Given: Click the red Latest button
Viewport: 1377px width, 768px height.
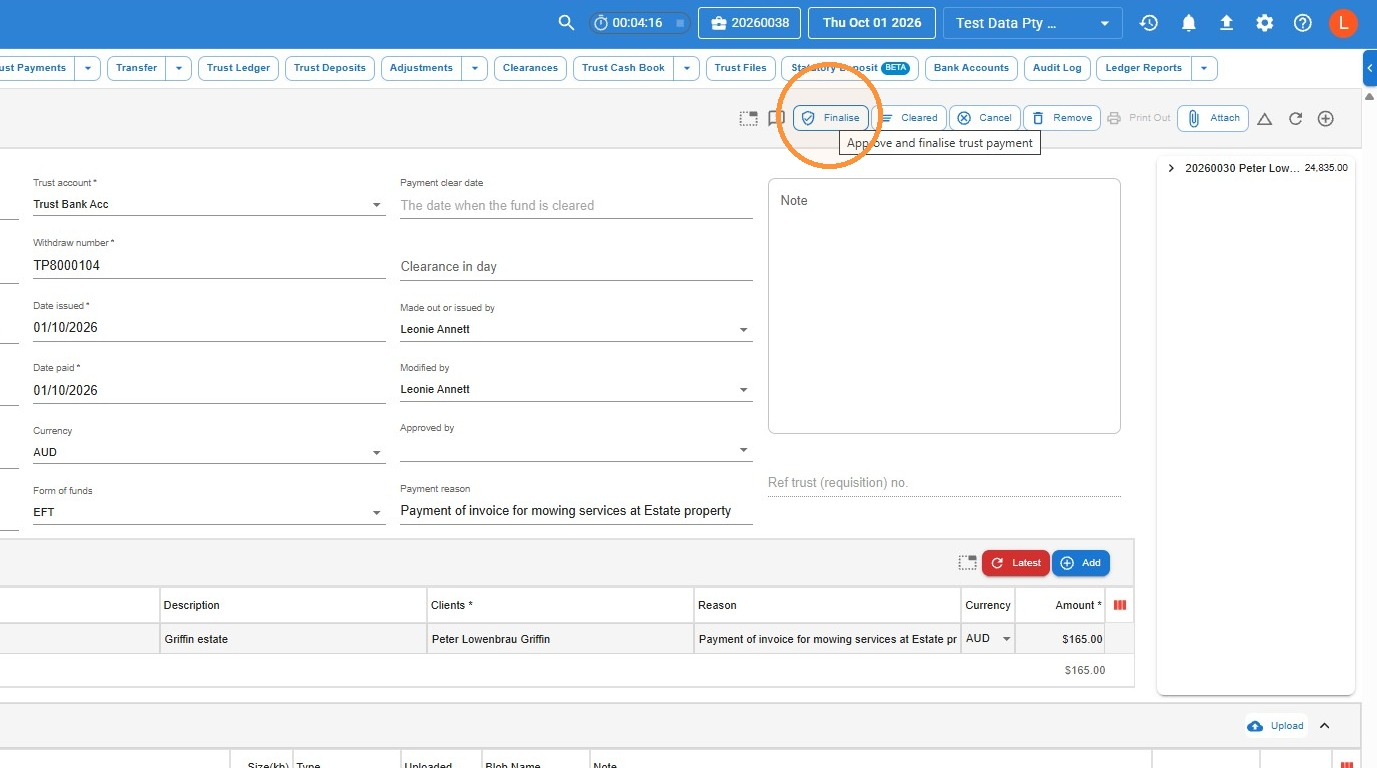Looking at the screenshot, I should point(1016,563).
